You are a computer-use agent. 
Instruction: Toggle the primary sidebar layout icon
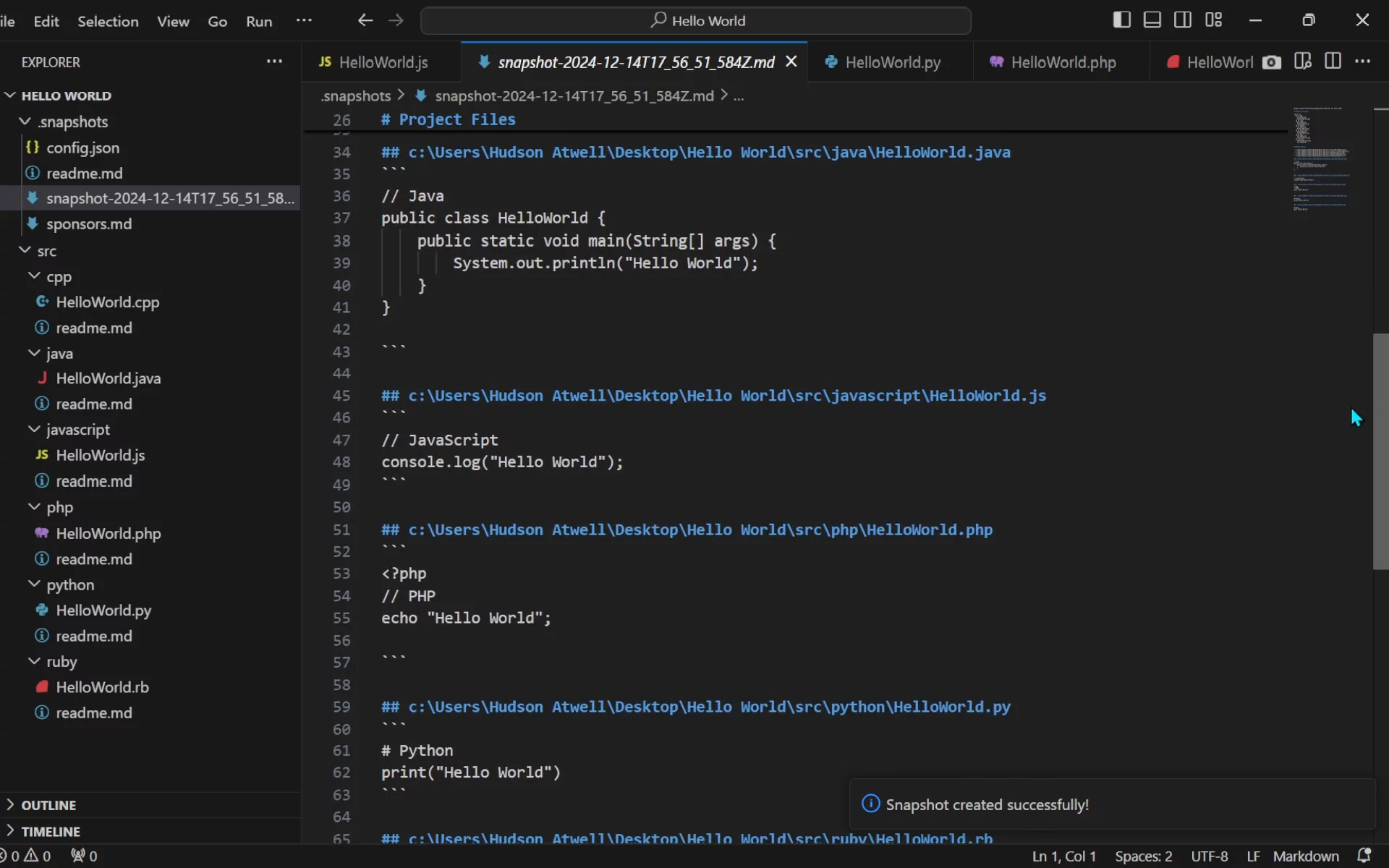pyautogui.click(x=1121, y=20)
